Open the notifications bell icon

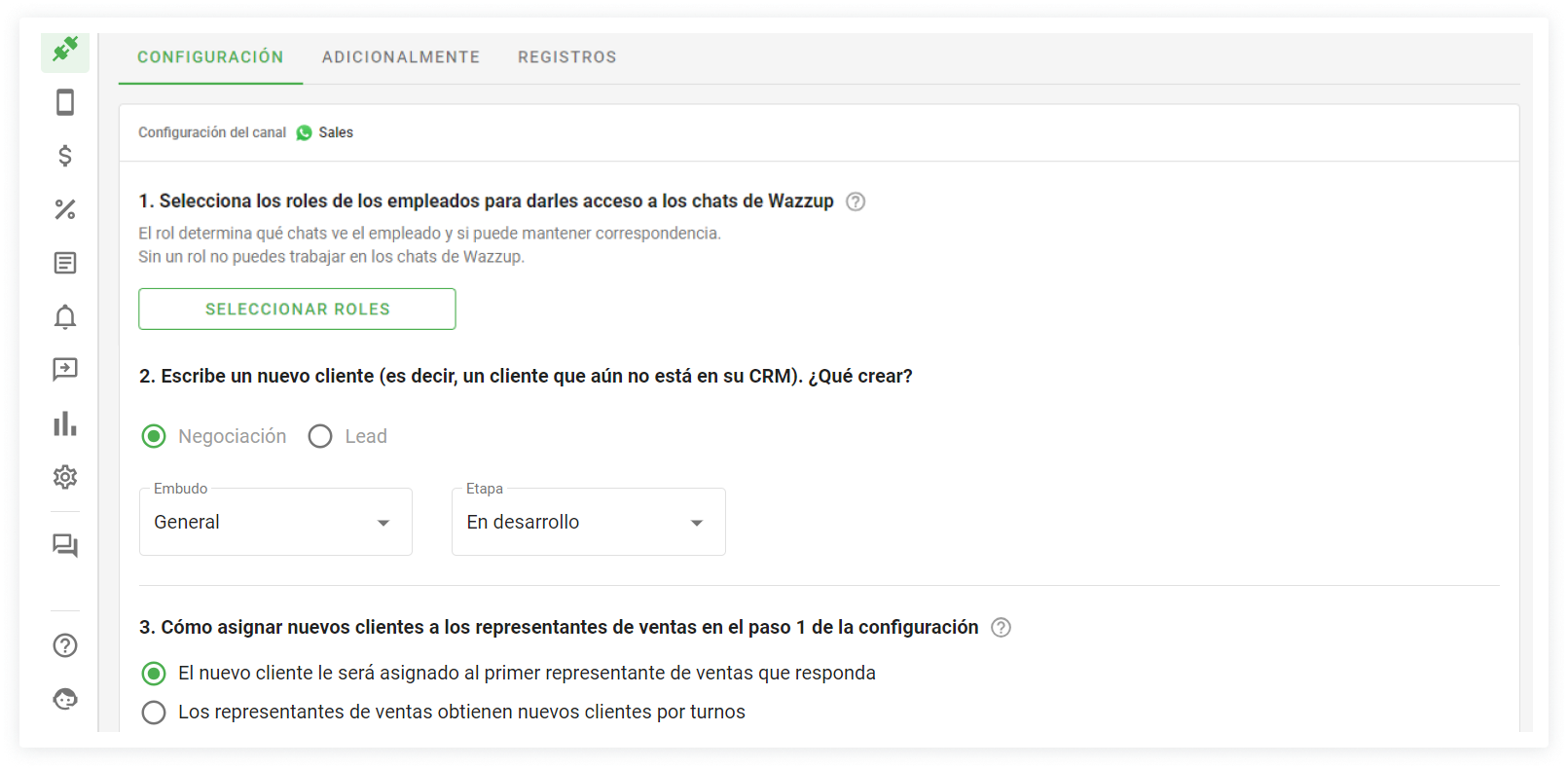click(x=65, y=316)
